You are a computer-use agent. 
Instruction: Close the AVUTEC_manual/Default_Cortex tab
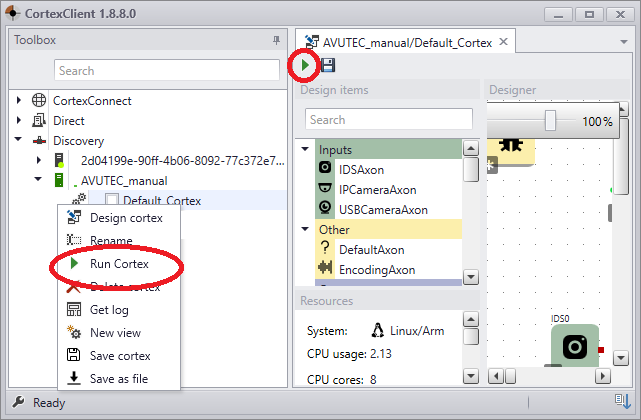(504, 42)
